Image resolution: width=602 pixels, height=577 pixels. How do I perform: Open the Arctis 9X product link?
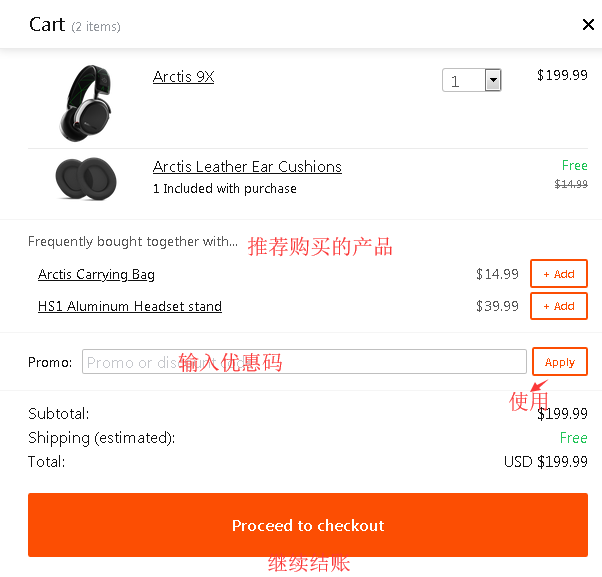point(183,77)
